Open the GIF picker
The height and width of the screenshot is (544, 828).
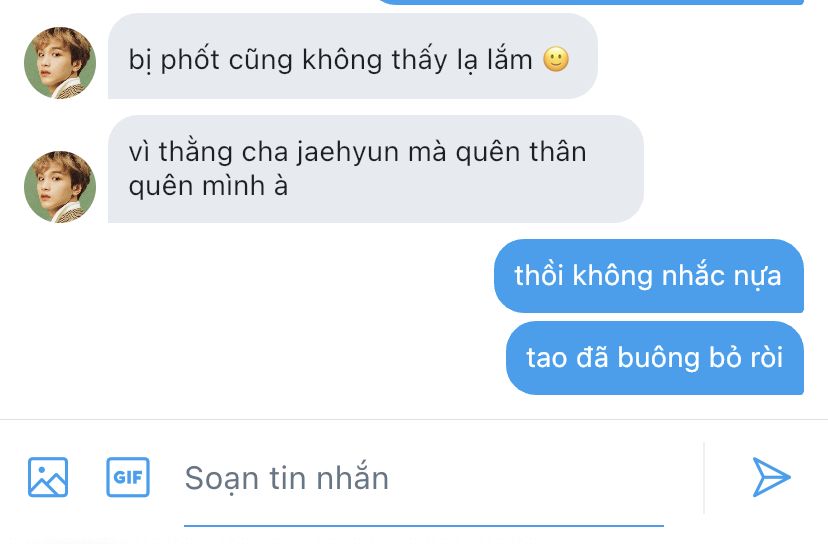click(128, 477)
